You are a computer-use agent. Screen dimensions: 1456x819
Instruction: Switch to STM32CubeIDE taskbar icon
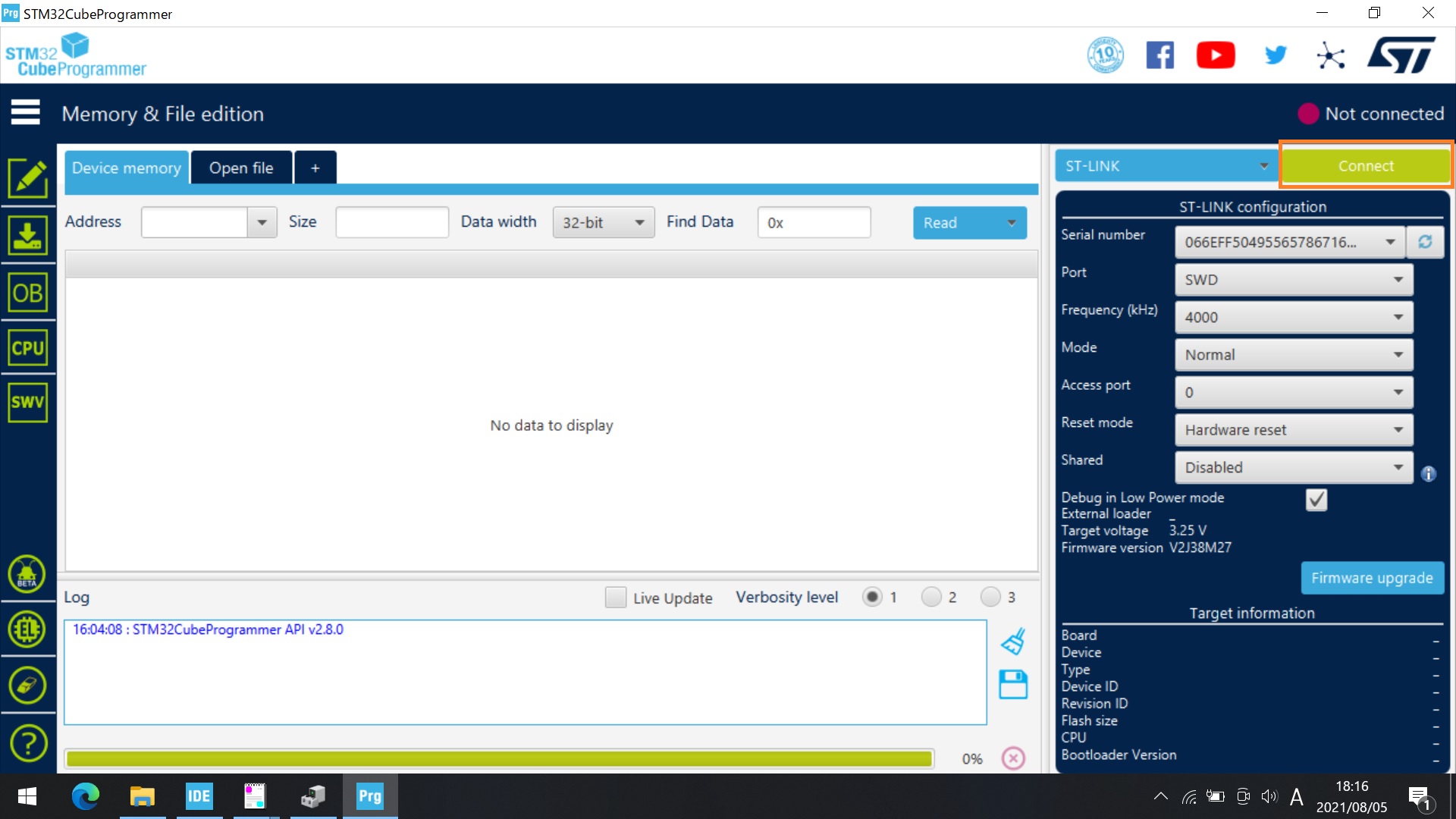point(199,796)
